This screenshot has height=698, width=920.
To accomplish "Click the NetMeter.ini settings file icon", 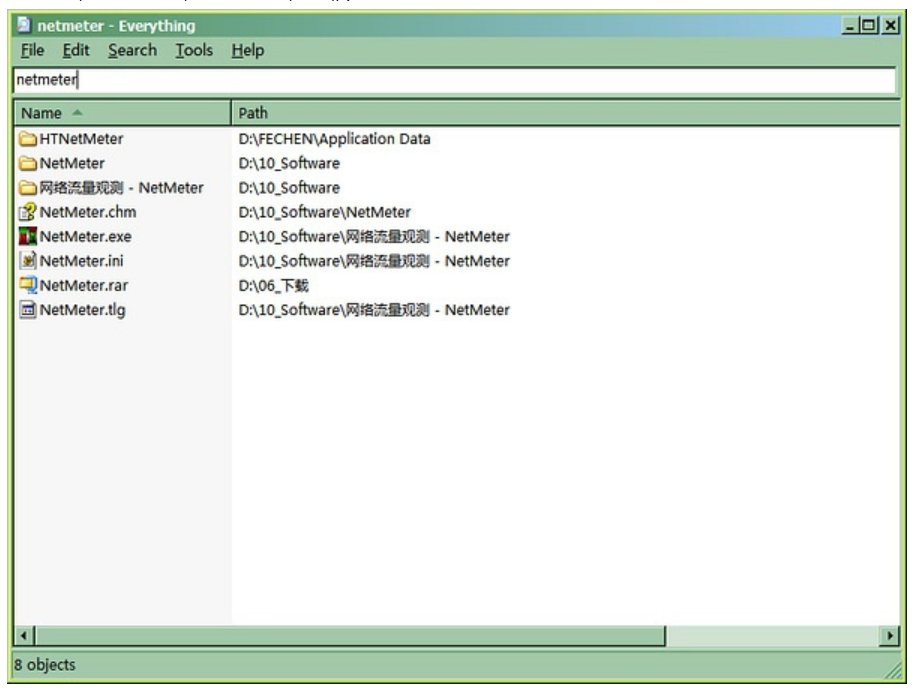I will (28, 261).
